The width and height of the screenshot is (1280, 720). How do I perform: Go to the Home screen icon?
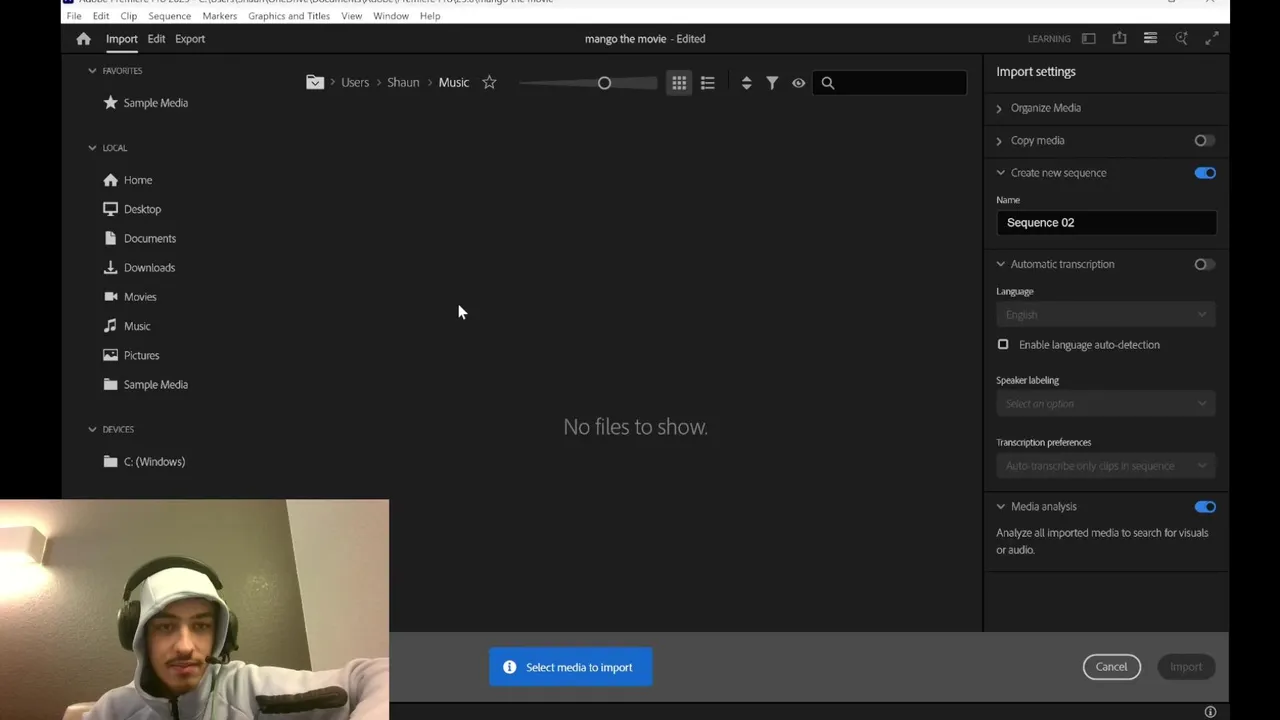point(83,39)
